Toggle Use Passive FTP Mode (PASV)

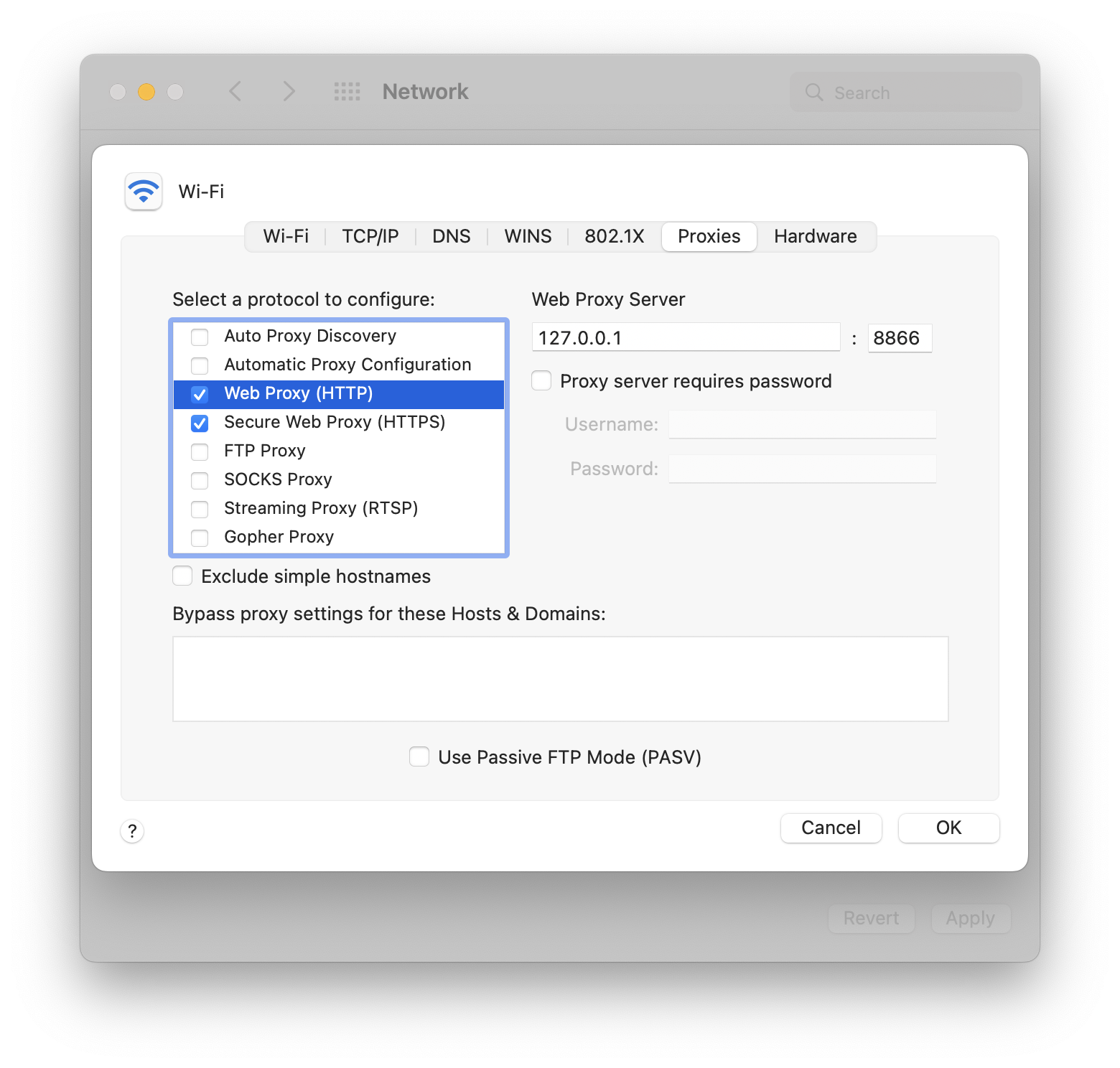click(419, 756)
